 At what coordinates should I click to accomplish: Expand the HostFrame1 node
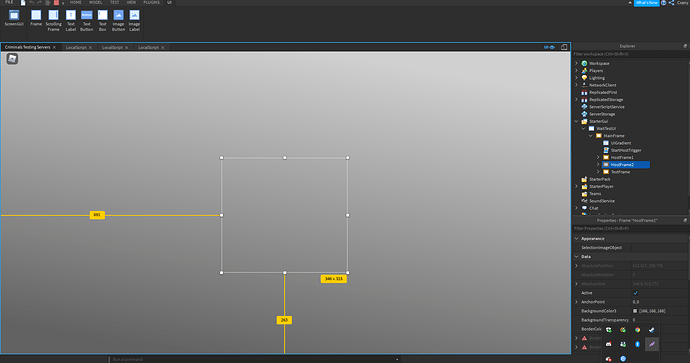pyautogui.click(x=598, y=158)
